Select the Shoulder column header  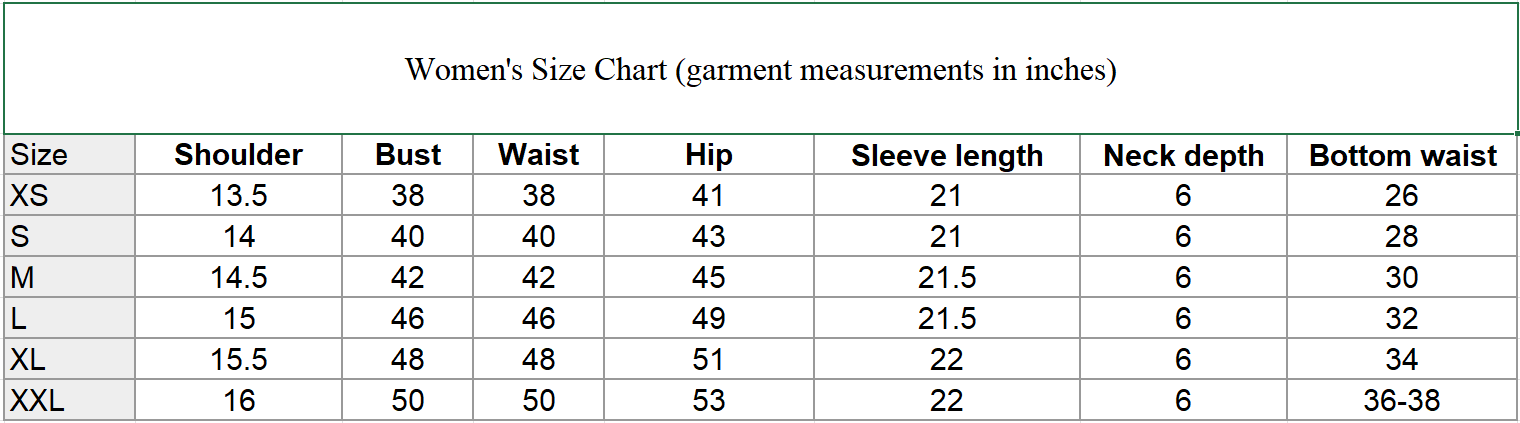pyautogui.click(x=239, y=155)
